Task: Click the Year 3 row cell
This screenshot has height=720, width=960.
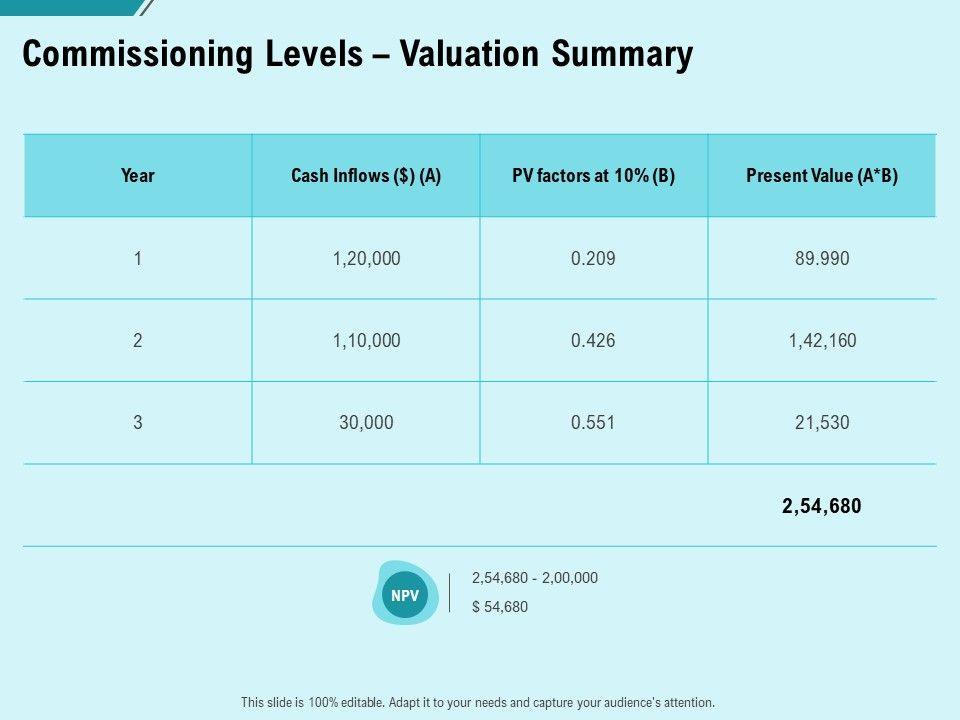Action: tap(138, 423)
